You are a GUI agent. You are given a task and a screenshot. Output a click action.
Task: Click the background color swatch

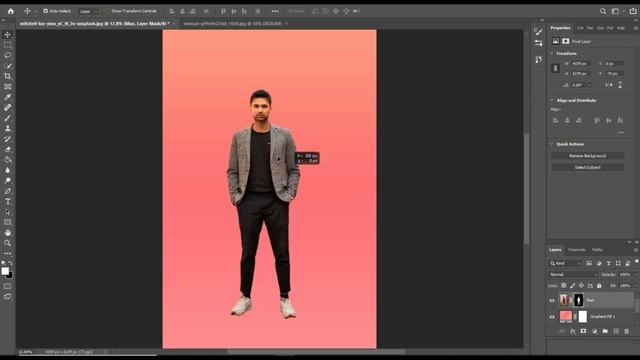pyautogui.click(x=10, y=276)
